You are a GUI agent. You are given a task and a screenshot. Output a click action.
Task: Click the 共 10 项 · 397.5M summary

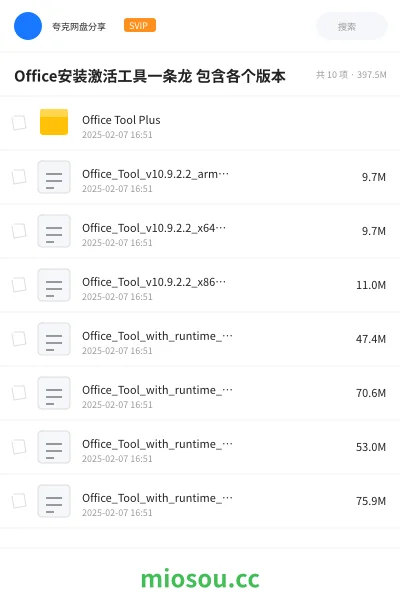[351, 75]
